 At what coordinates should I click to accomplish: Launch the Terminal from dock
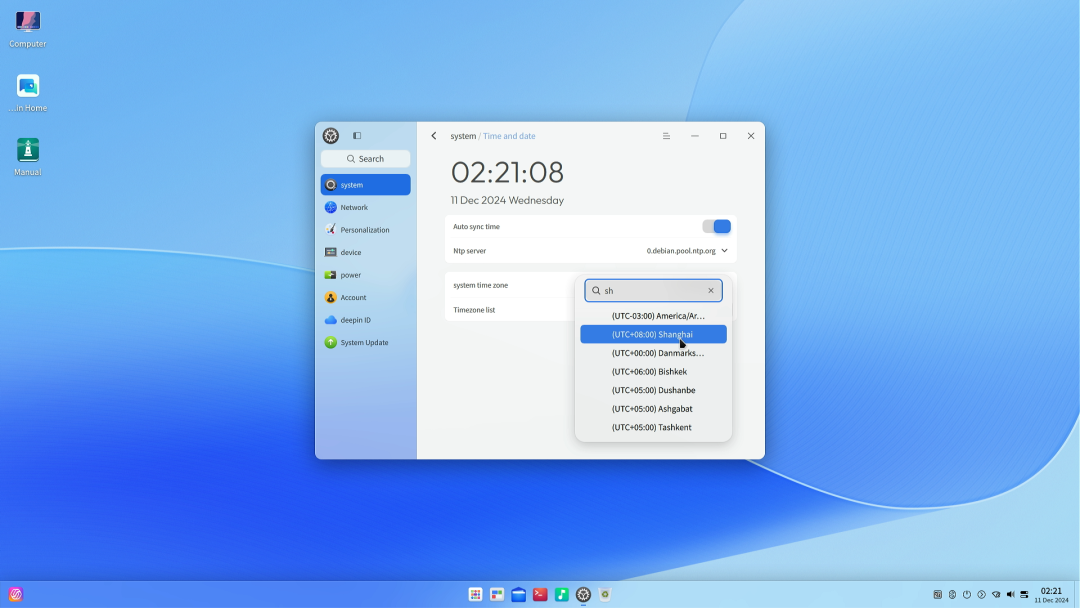click(540, 594)
